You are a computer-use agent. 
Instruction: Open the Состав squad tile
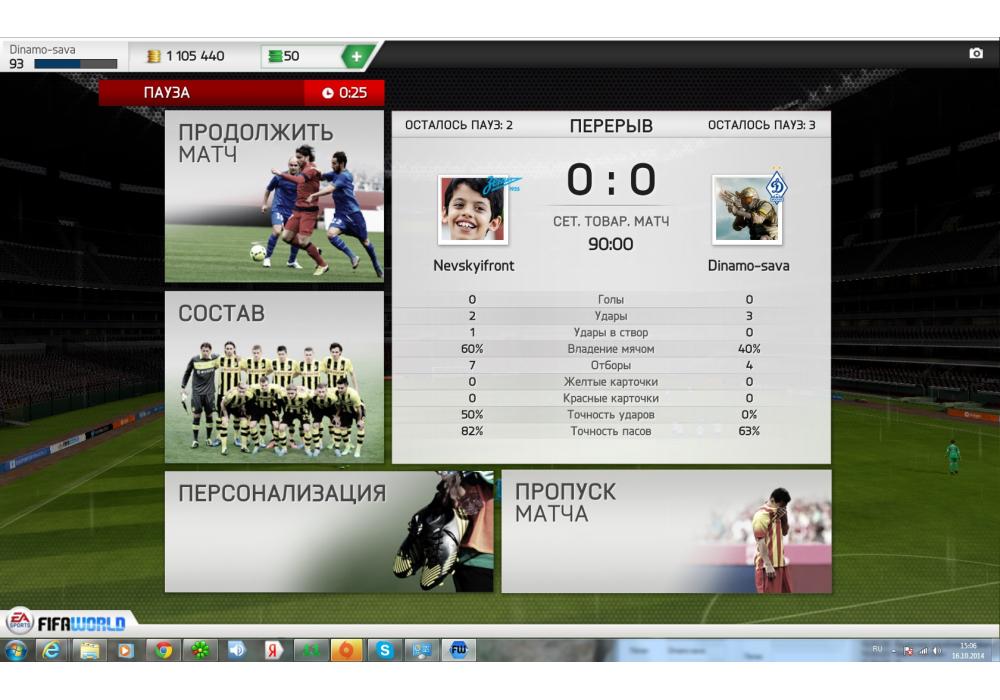274,377
